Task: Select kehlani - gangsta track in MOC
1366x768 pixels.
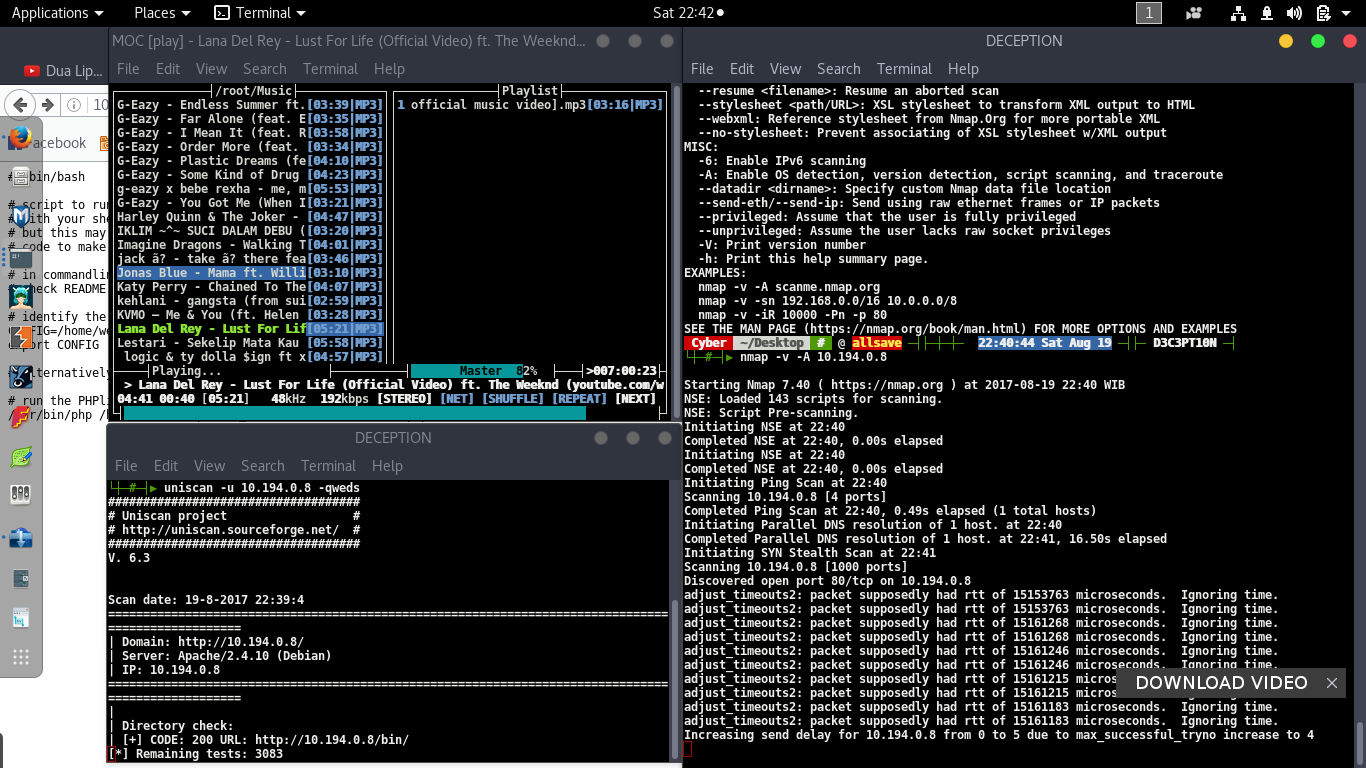Action: coord(250,301)
